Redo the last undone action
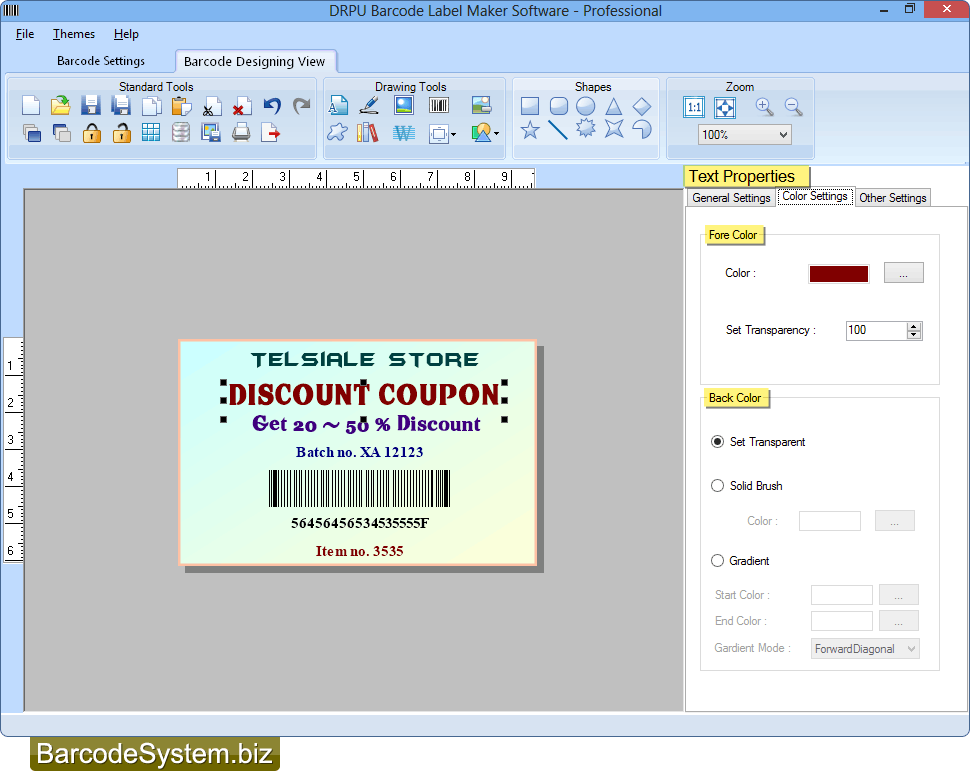Image resolution: width=970 pixels, height=771 pixels. [301, 106]
